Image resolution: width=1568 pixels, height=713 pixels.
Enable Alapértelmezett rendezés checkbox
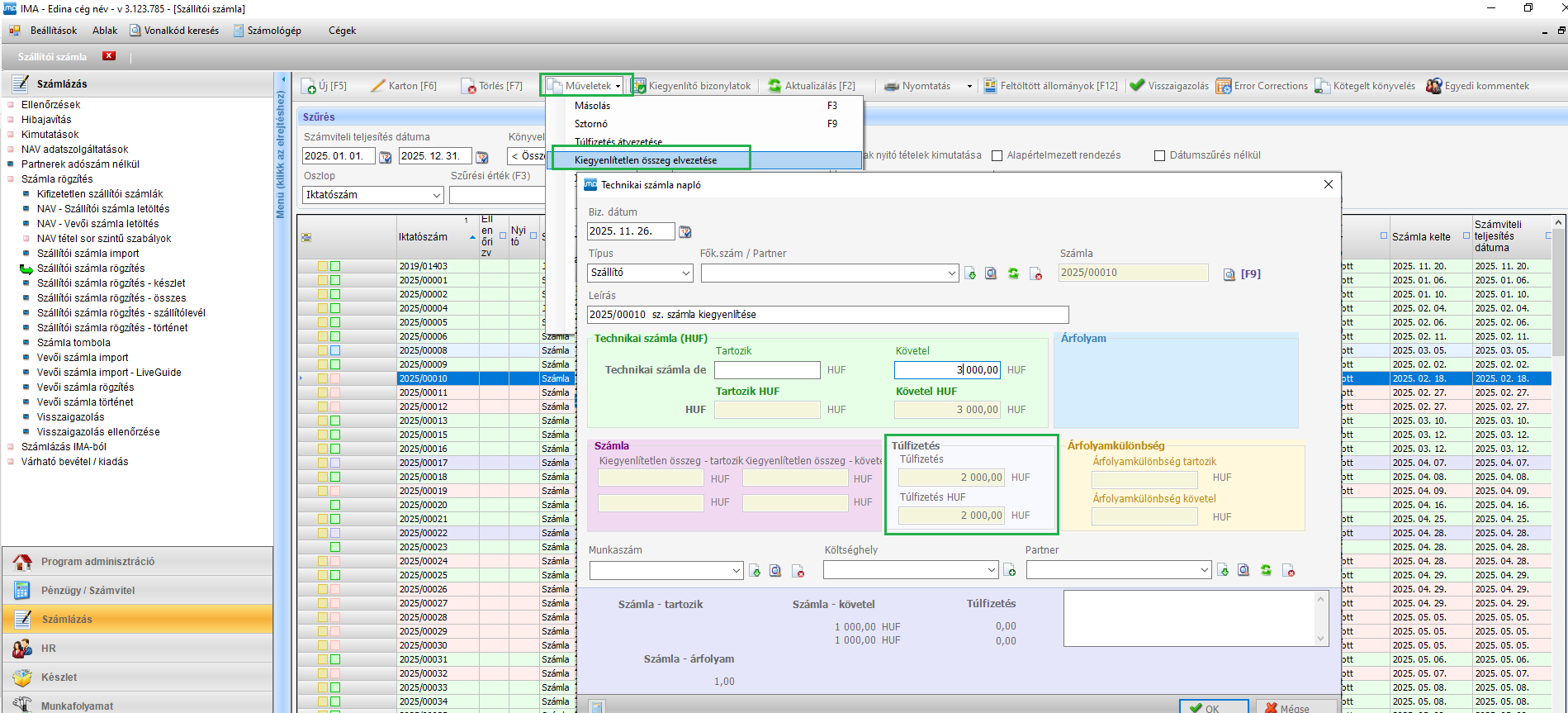(997, 155)
